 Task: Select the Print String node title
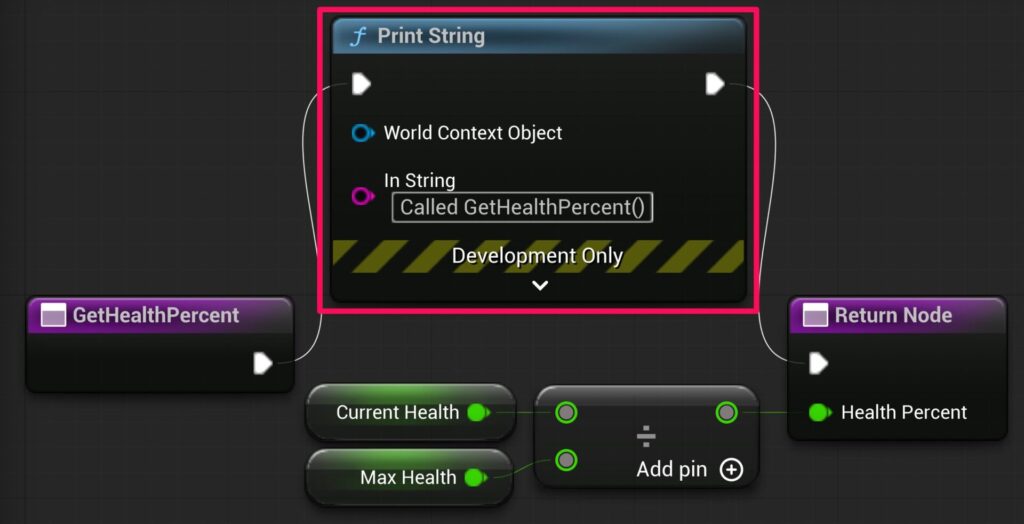point(431,36)
